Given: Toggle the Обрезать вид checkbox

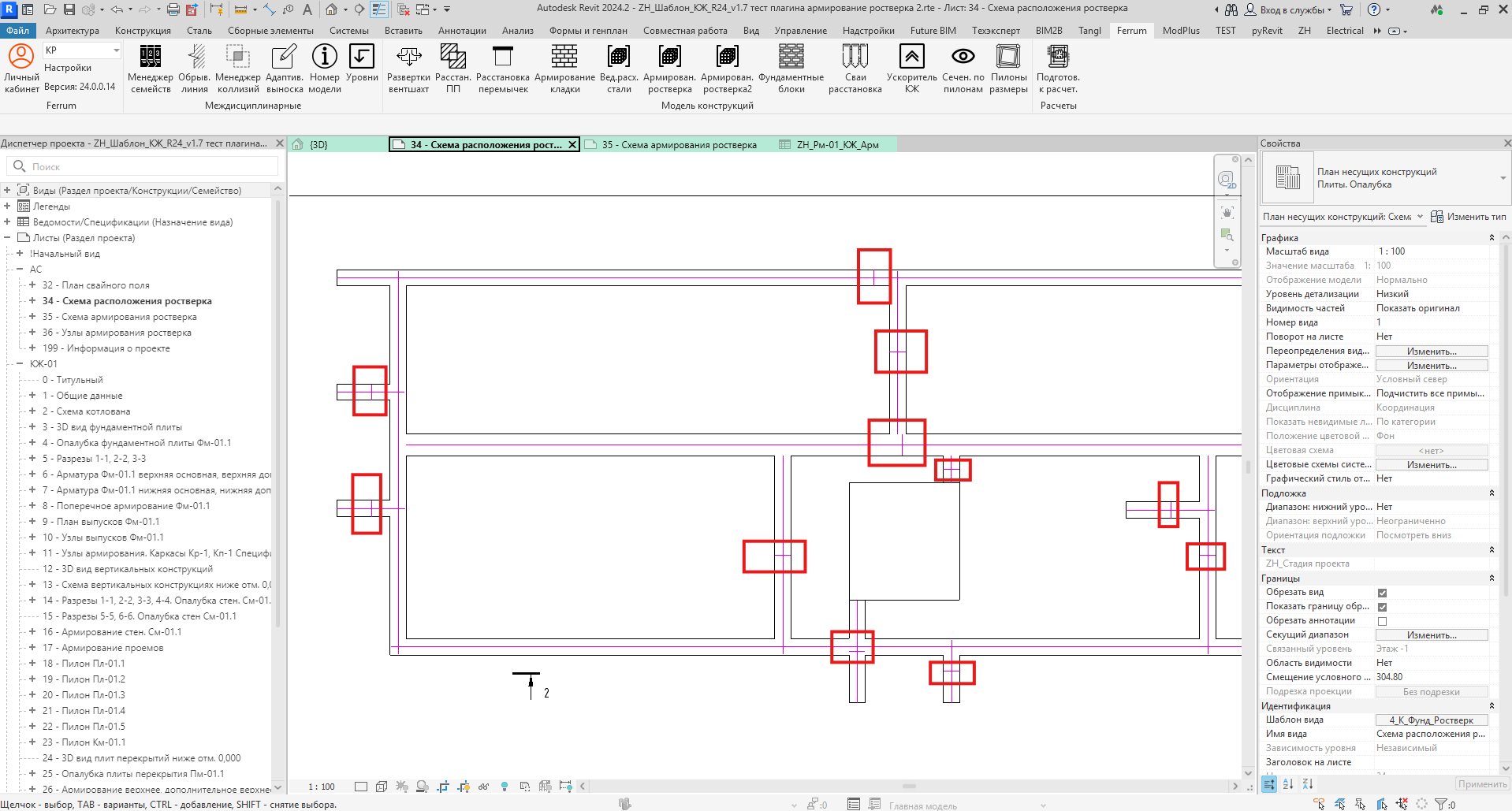Looking at the screenshot, I should coord(1382,593).
